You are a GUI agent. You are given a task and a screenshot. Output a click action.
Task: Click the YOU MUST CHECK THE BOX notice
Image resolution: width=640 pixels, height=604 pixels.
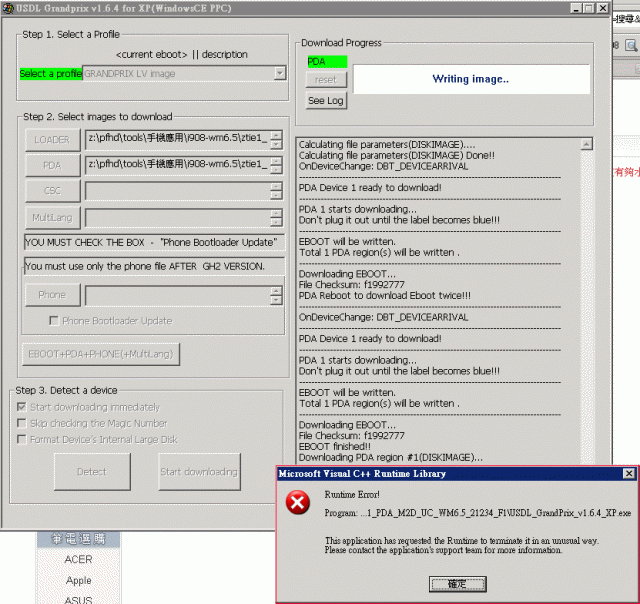(154, 242)
